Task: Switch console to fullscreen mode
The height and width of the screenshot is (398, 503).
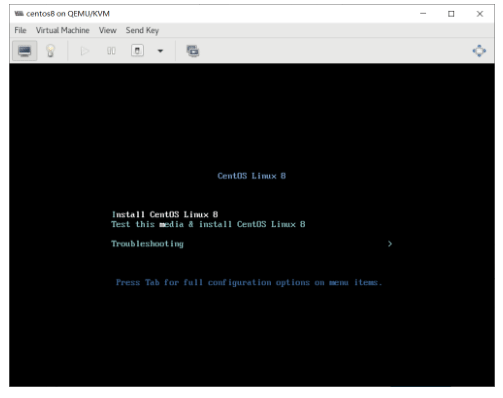Action: point(479,51)
